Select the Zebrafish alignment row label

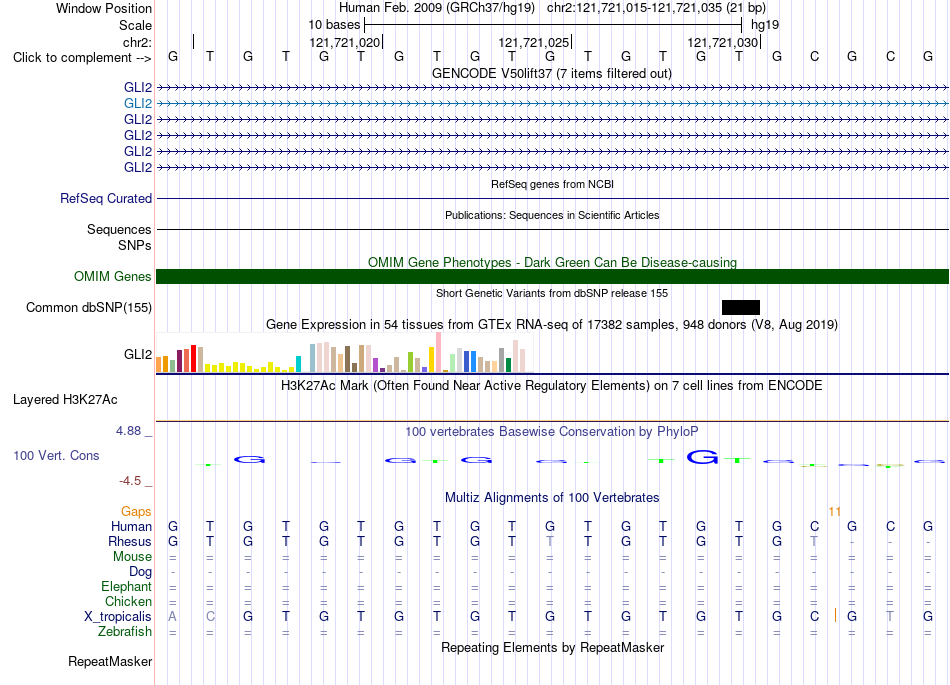[x=124, y=632]
